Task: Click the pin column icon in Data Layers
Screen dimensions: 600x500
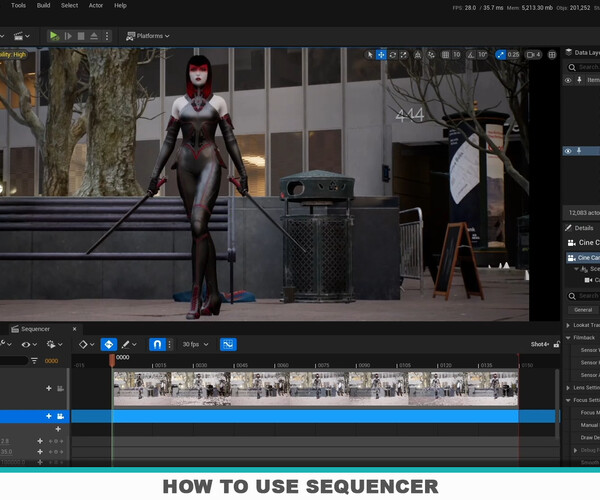Action: [x=579, y=80]
